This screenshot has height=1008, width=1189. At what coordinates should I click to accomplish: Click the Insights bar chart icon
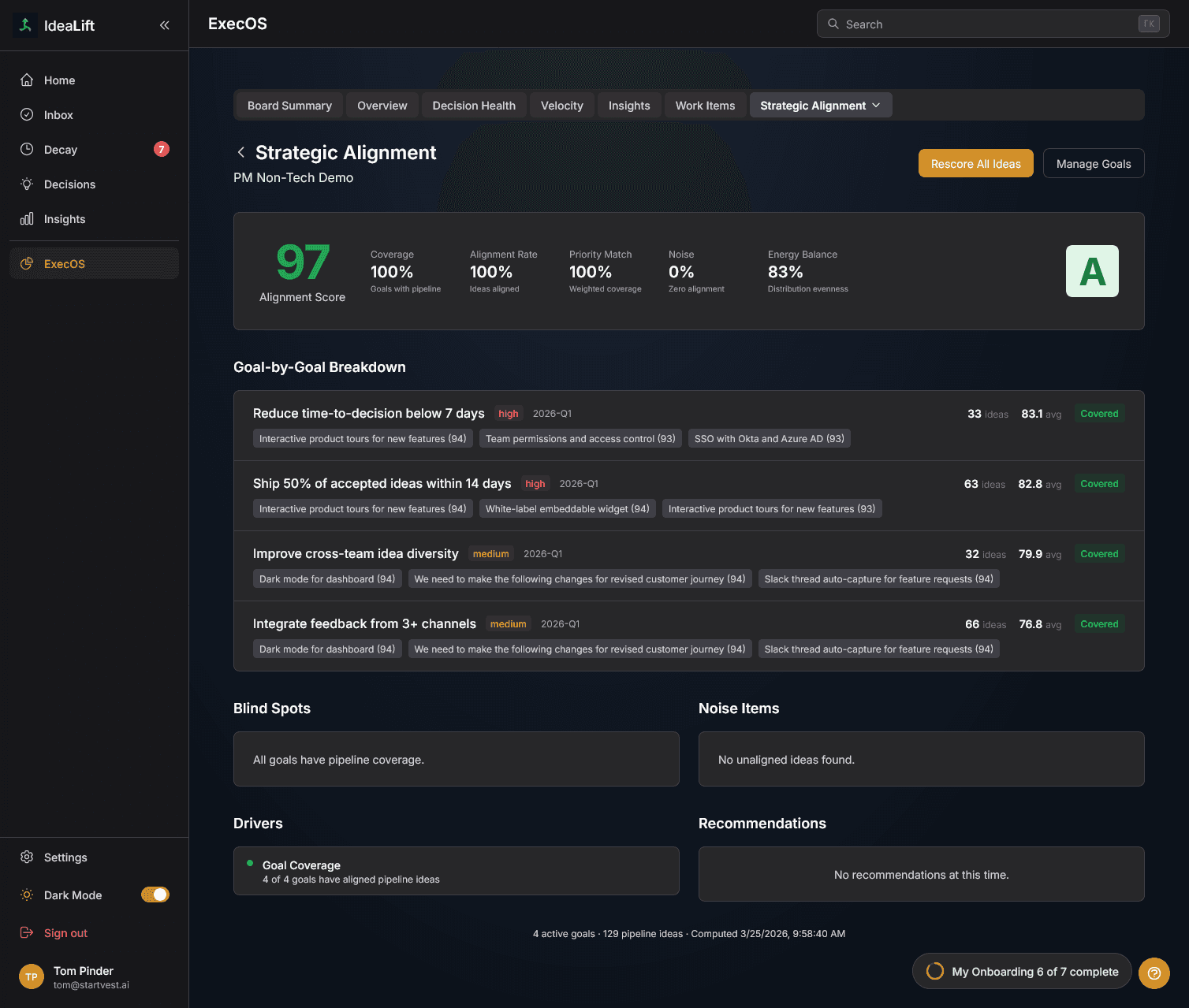(27, 219)
